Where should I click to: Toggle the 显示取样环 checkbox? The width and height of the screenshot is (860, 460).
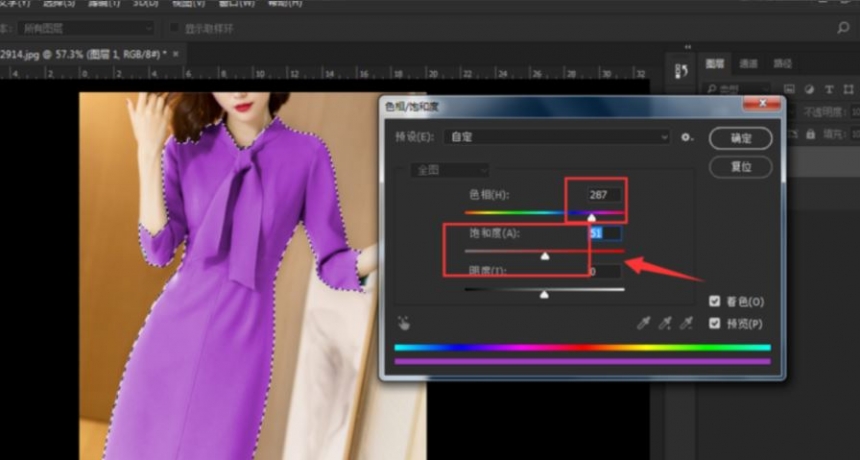(x=174, y=27)
